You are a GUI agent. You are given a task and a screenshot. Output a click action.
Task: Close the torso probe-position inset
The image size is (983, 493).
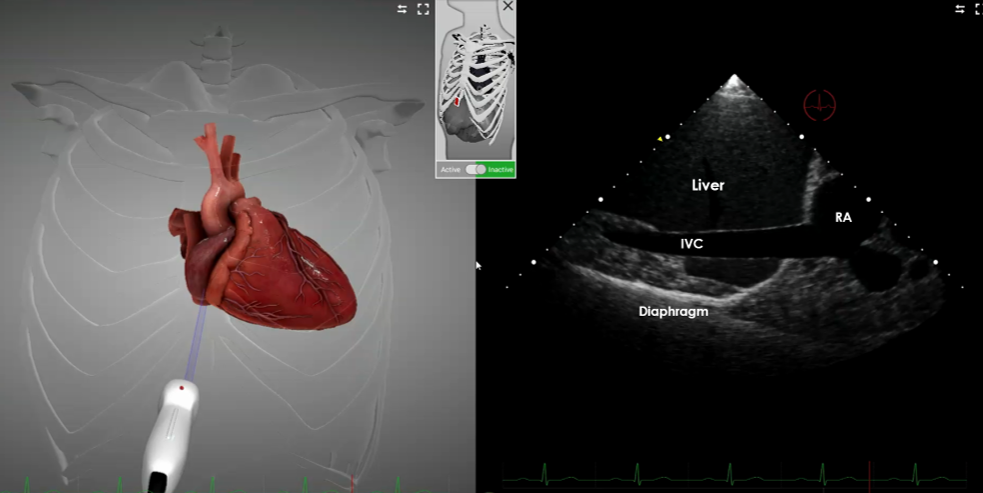click(x=507, y=7)
